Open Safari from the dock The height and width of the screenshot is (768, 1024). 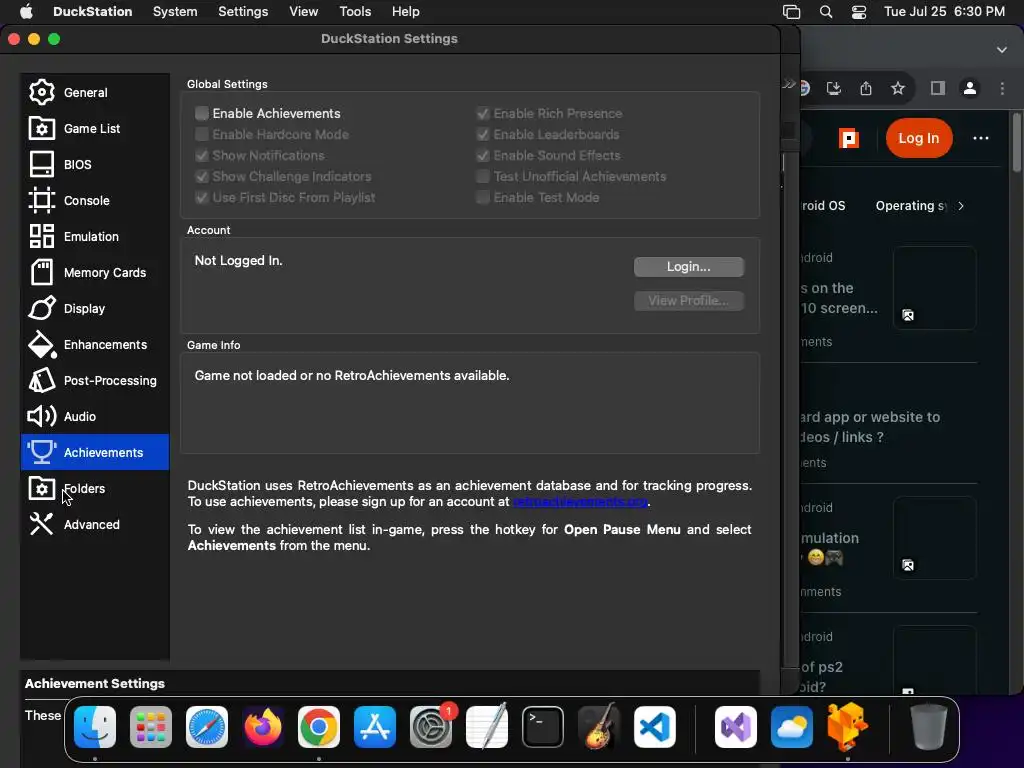207,727
